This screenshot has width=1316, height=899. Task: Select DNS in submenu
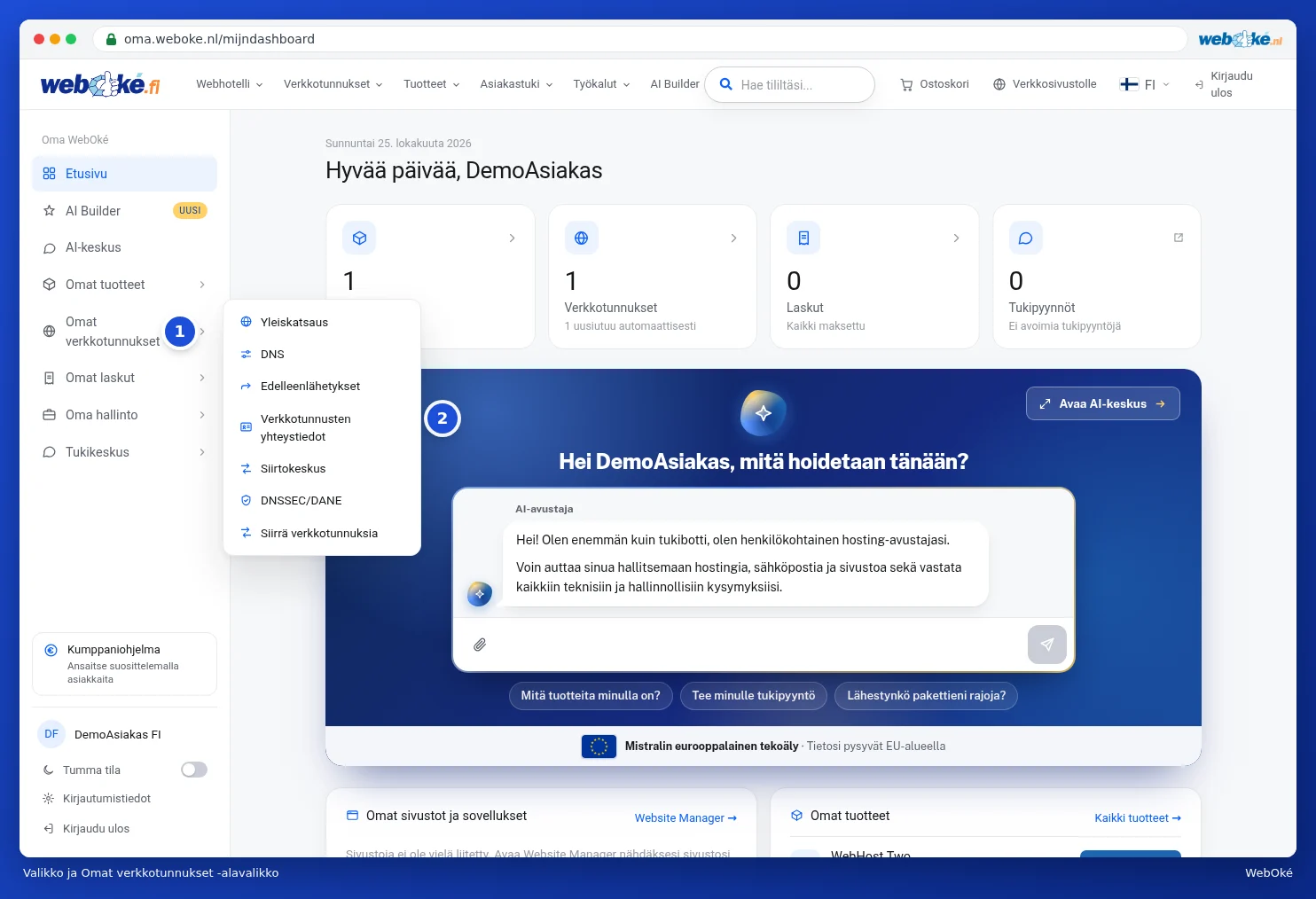coord(322,354)
